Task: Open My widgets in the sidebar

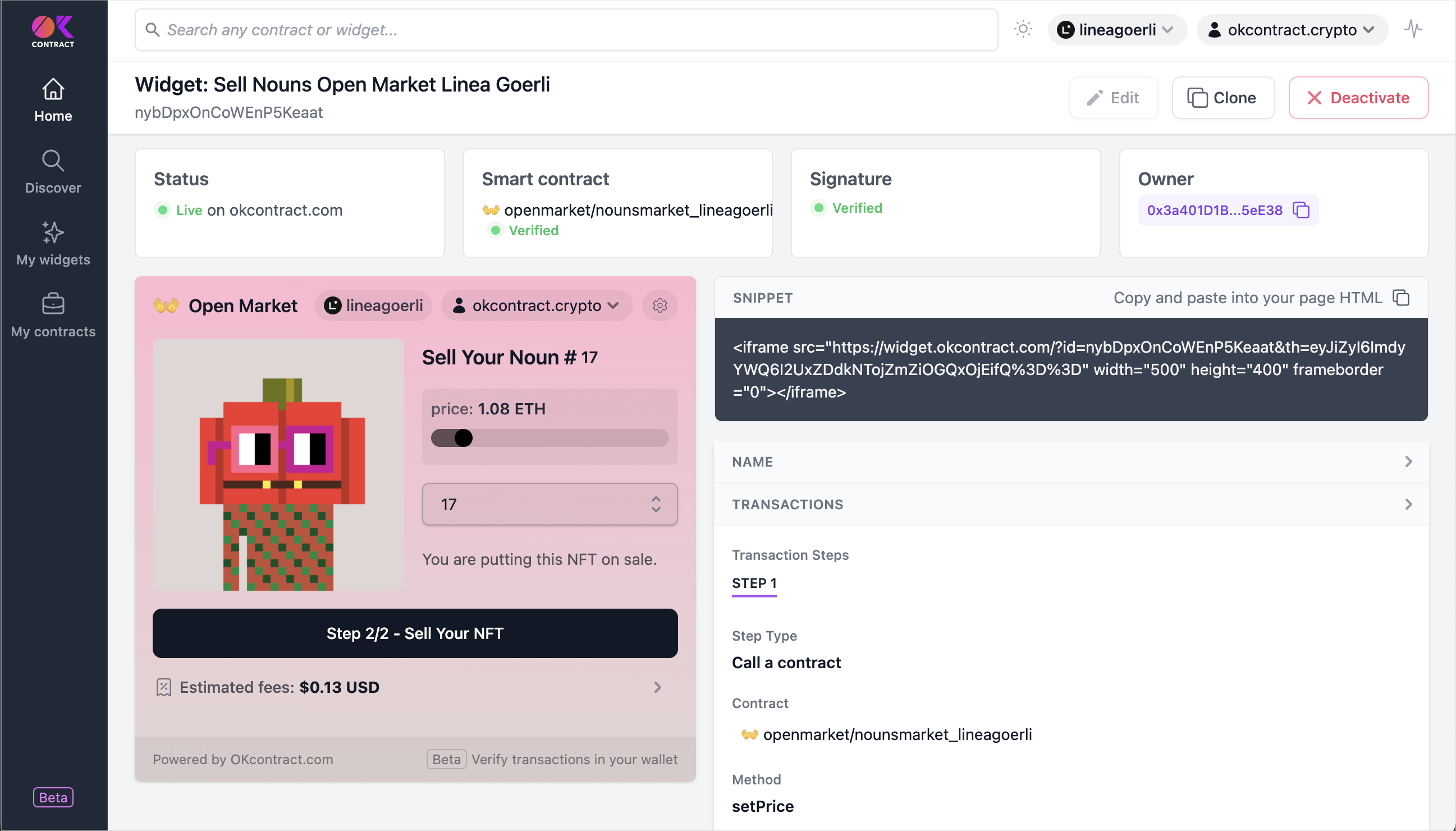Action: 53,244
